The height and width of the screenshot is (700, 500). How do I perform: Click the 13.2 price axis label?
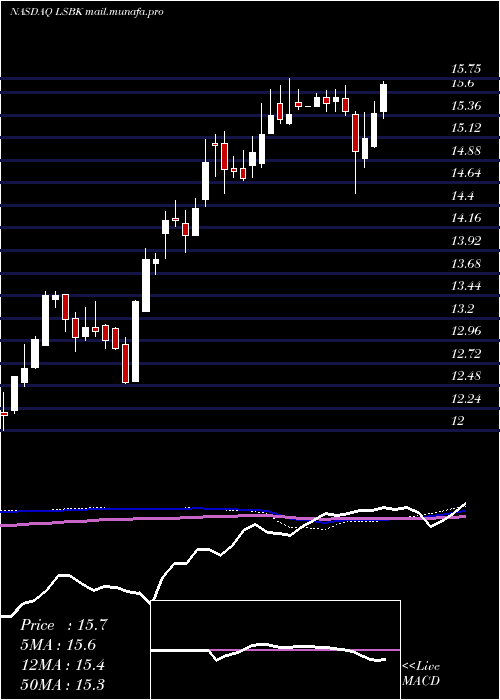pyautogui.click(x=462, y=308)
